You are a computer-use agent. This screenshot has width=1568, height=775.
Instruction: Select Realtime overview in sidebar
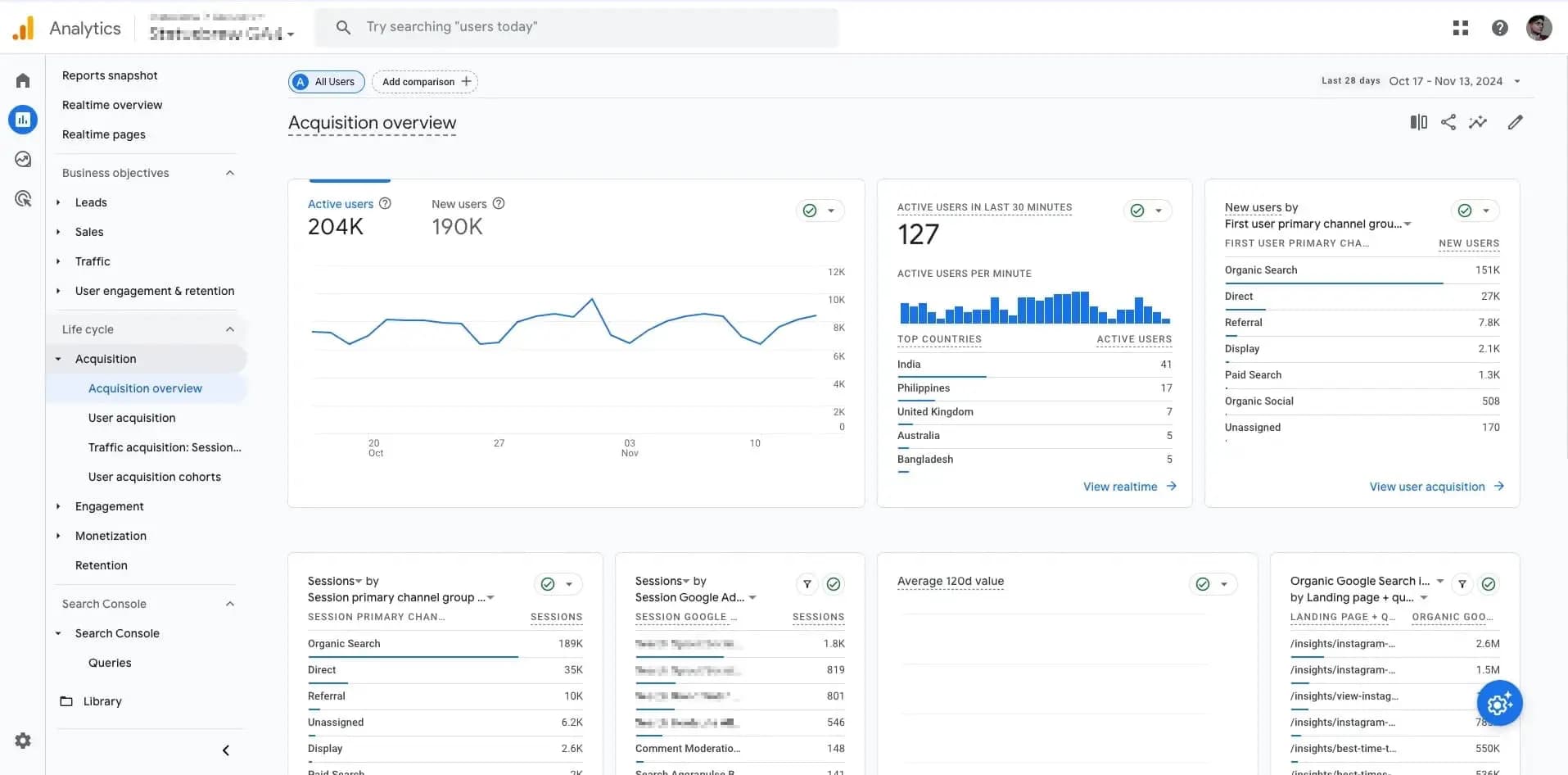112,105
